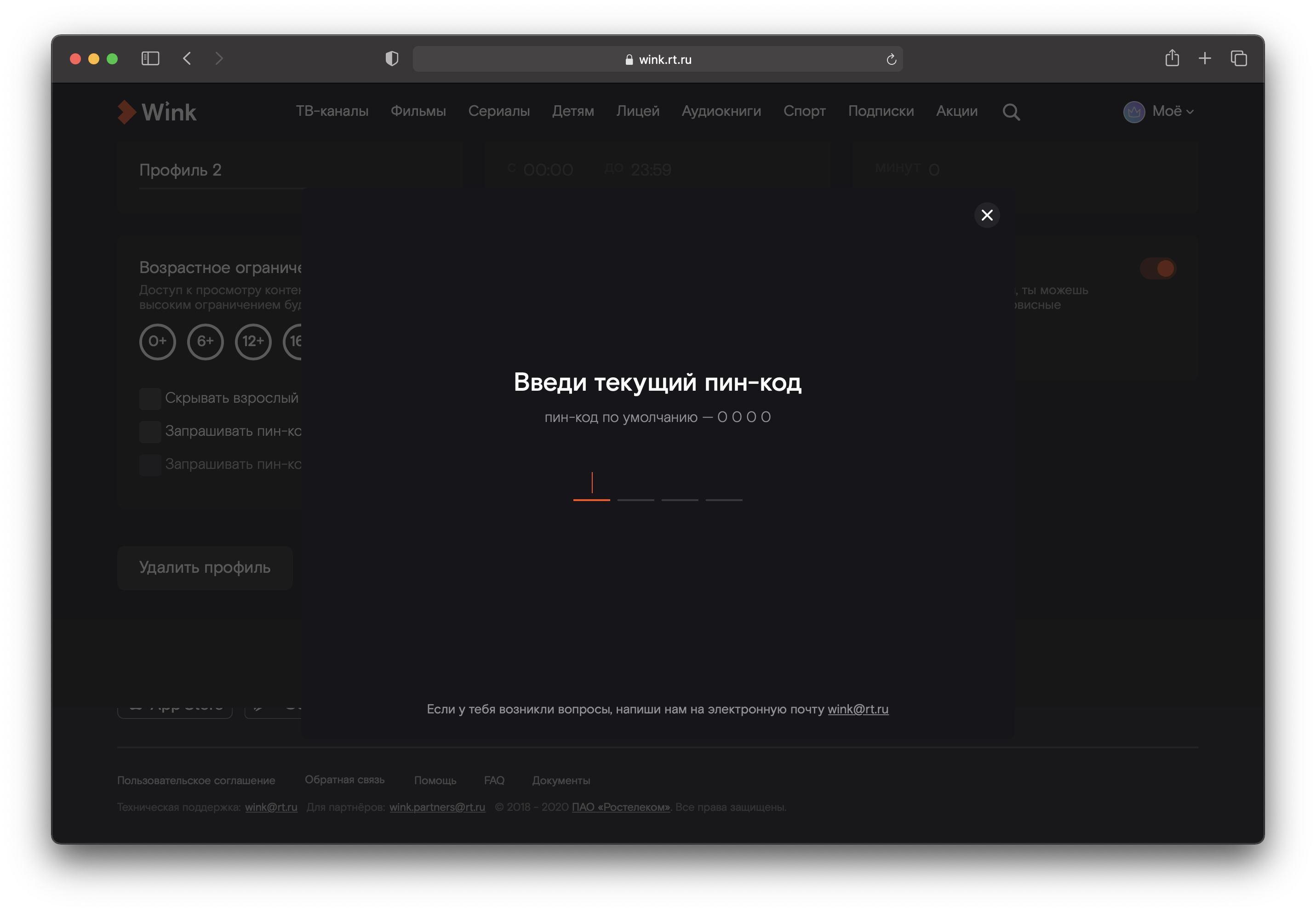This screenshot has height=912, width=1316.
Task: Click Удалить профиль button
Action: 205,567
